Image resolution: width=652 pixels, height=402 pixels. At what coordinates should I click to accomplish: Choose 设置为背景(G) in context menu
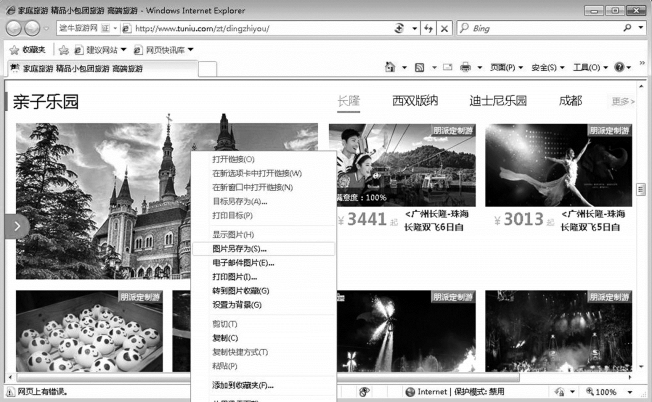(x=264, y=305)
